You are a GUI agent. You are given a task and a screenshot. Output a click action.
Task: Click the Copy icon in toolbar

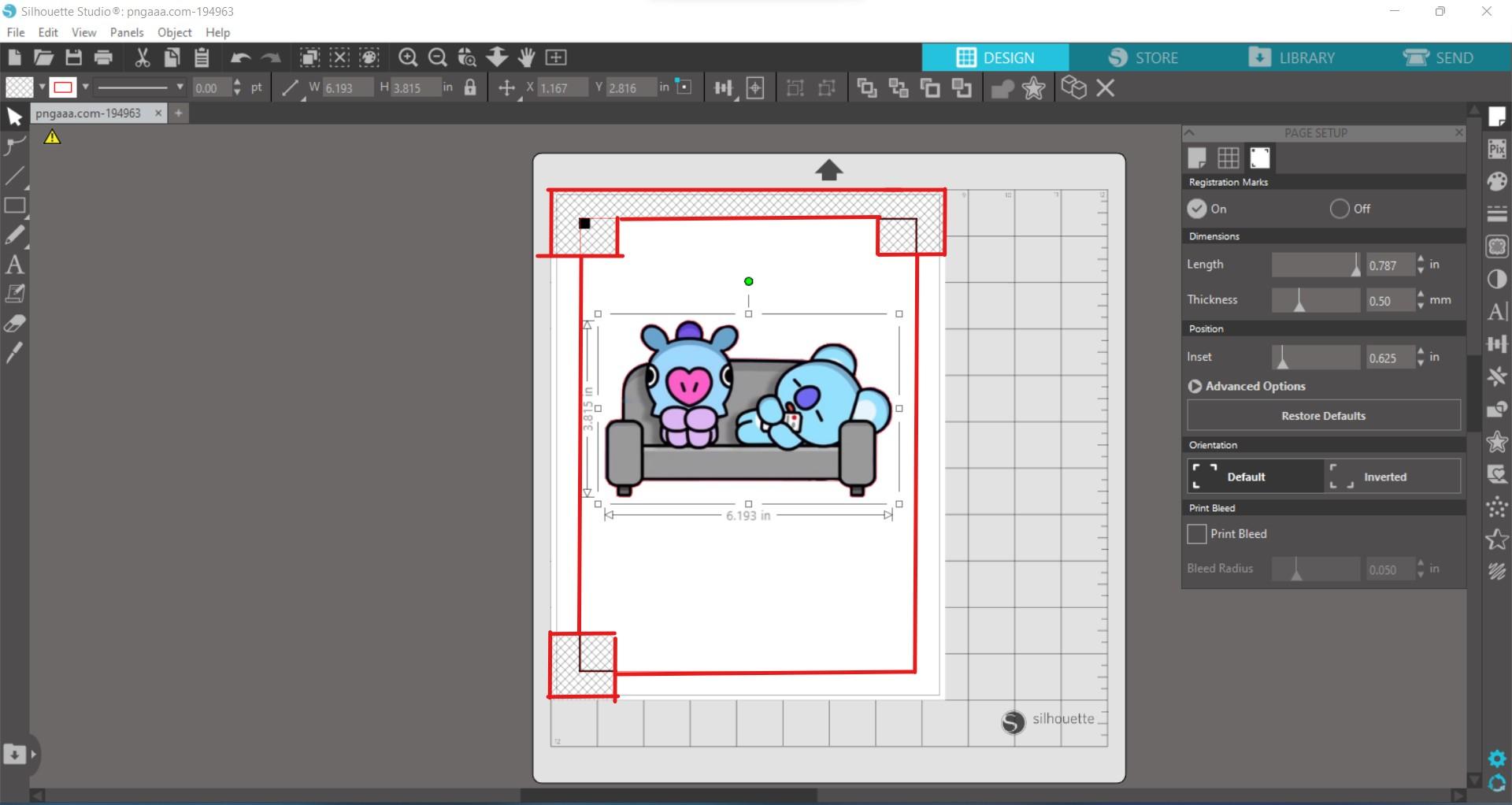[x=172, y=57]
